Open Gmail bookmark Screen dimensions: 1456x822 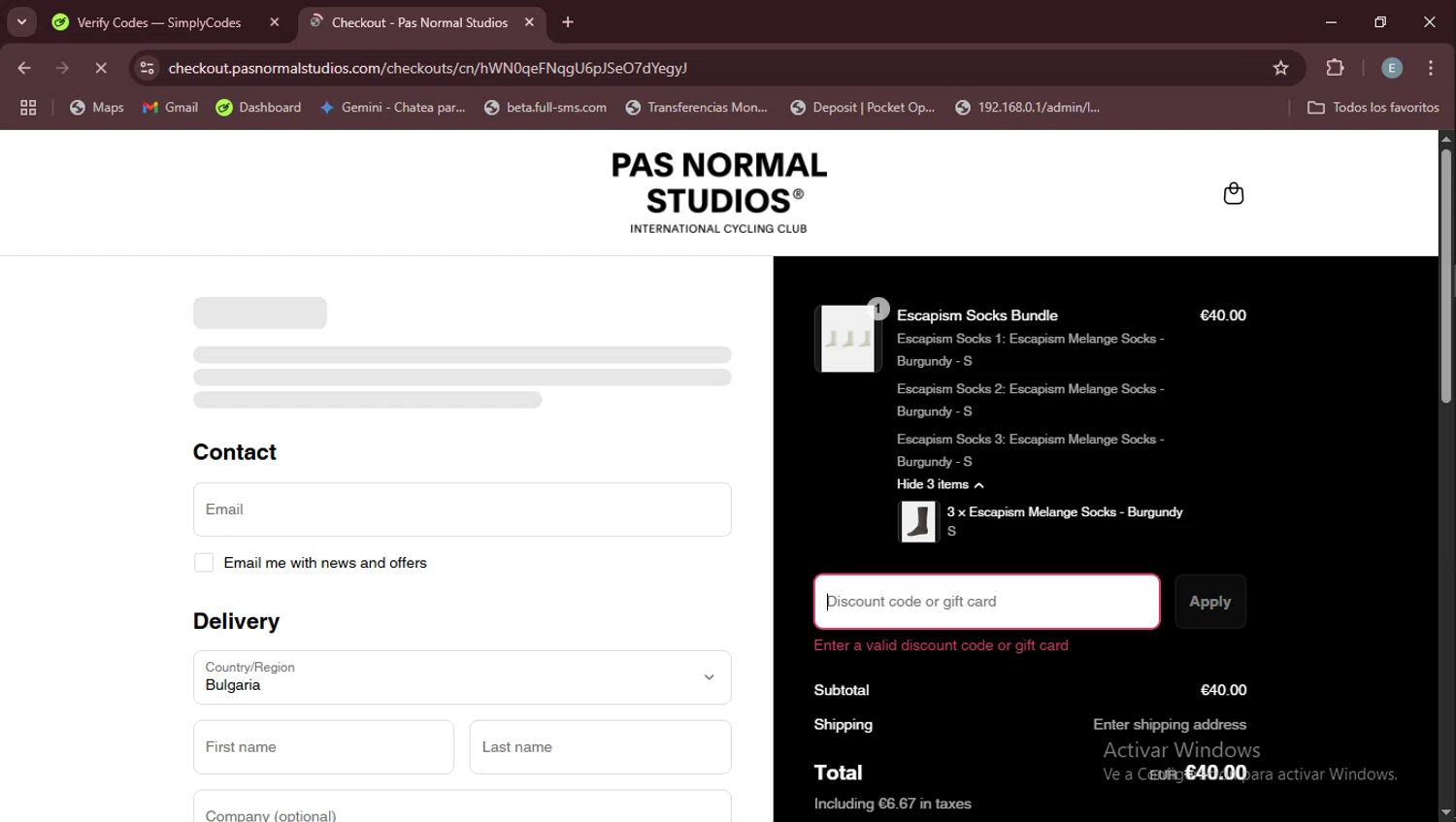pyautogui.click(x=170, y=108)
